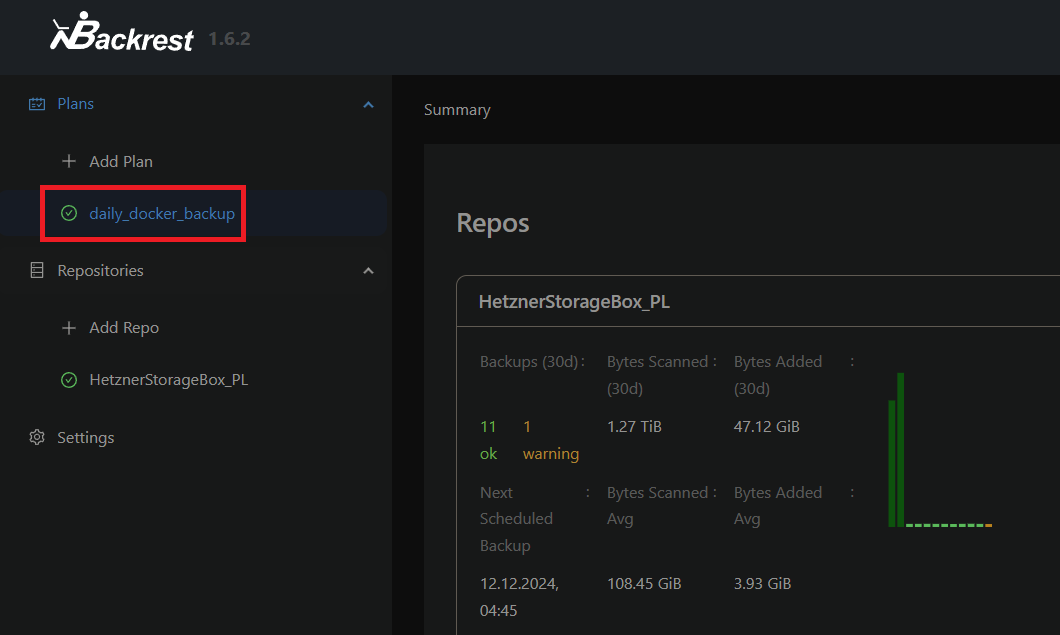Select HetznerStorageBox_PL in the sidebar
The image size is (1060, 635).
168,380
